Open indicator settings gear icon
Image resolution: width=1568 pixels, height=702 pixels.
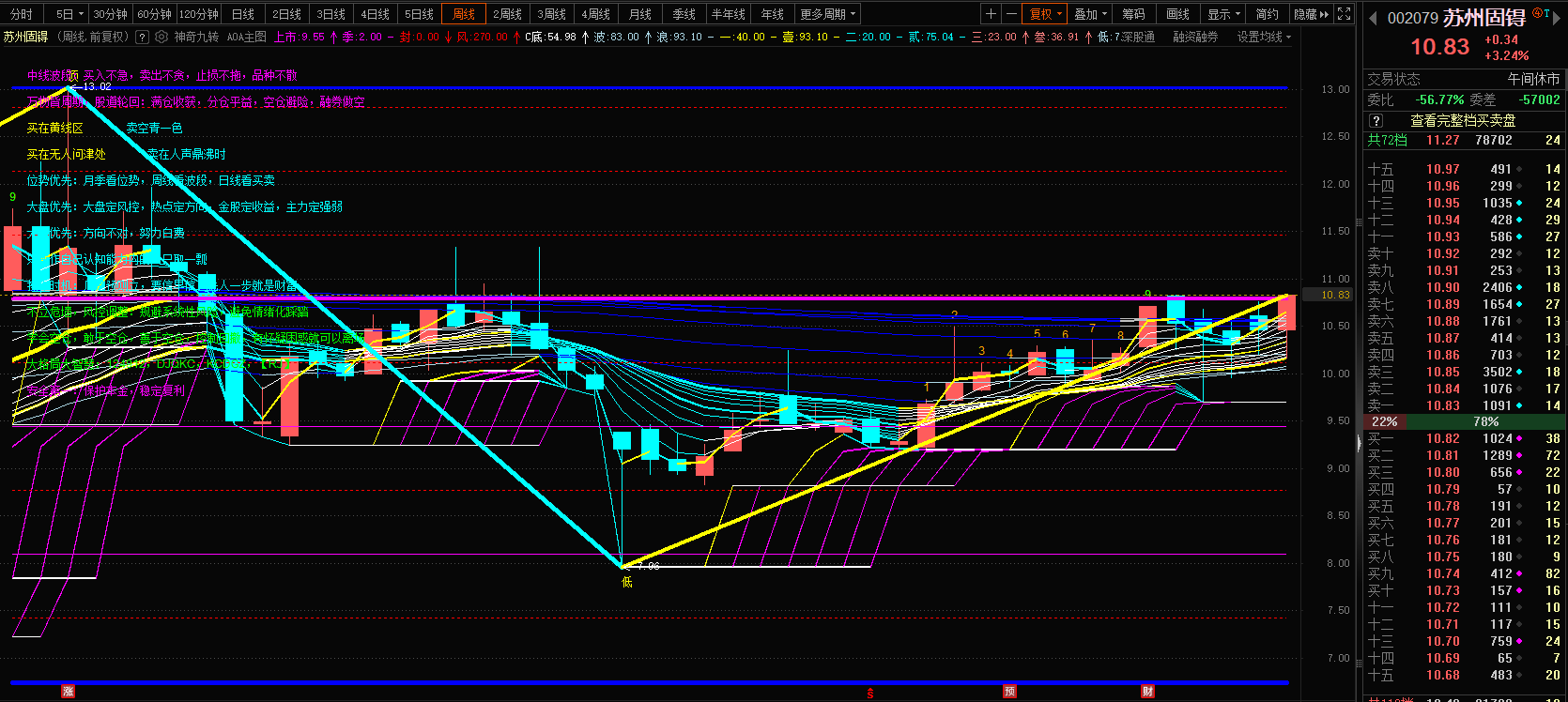[161, 38]
